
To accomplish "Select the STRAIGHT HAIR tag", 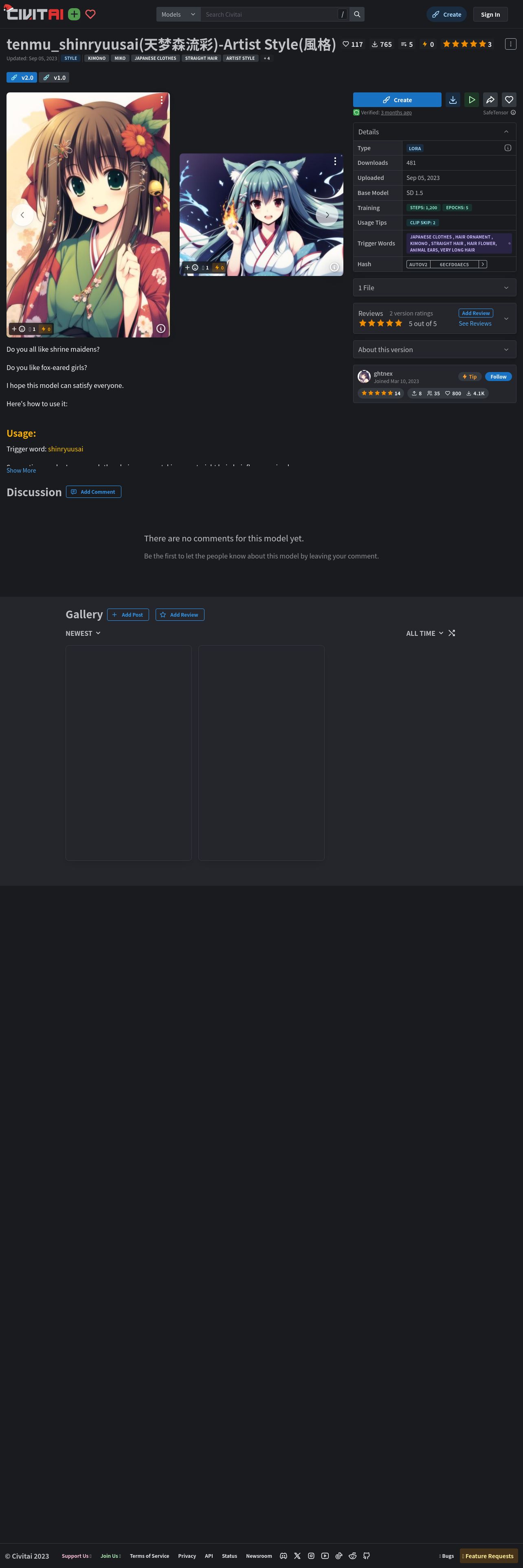I will [201, 59].
